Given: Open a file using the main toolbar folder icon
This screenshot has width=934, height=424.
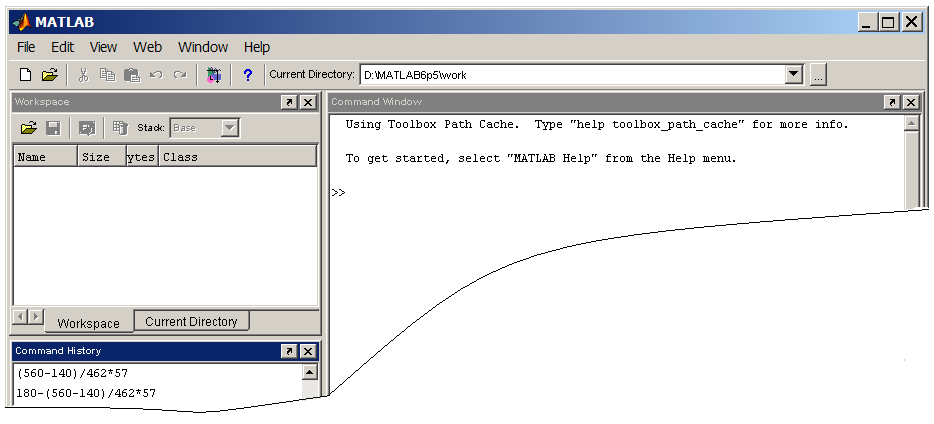Looking at the screenshot, I should pos(50,75).
